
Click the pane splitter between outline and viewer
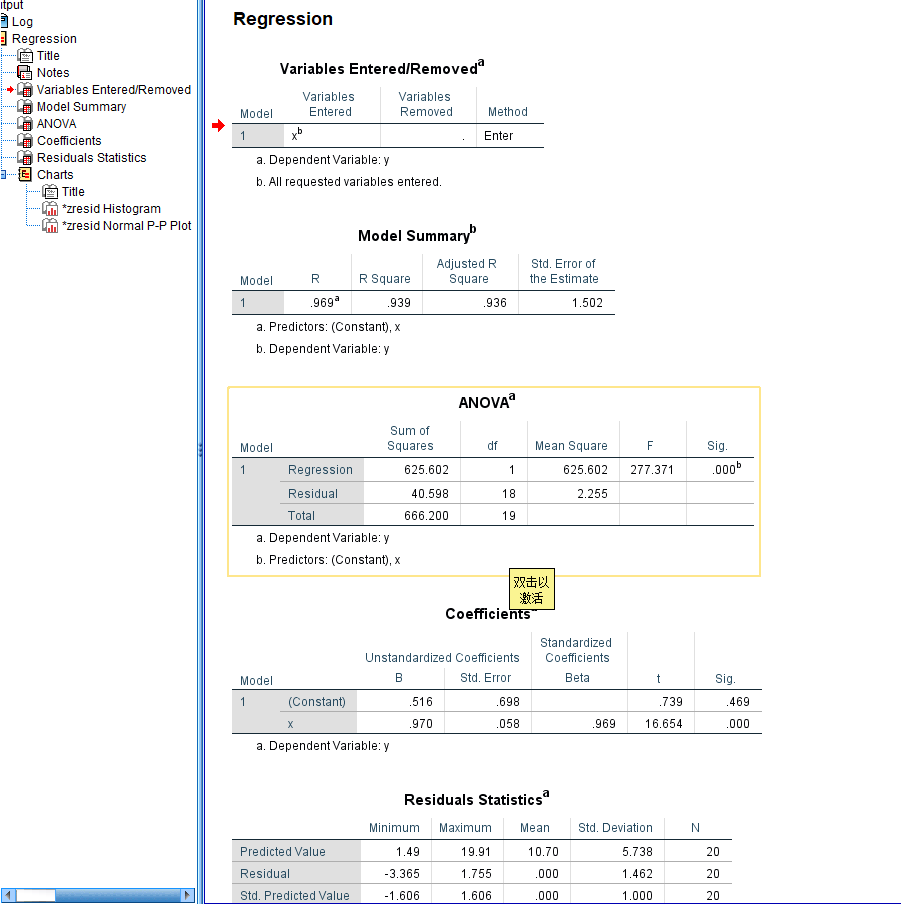click(201, 450)
